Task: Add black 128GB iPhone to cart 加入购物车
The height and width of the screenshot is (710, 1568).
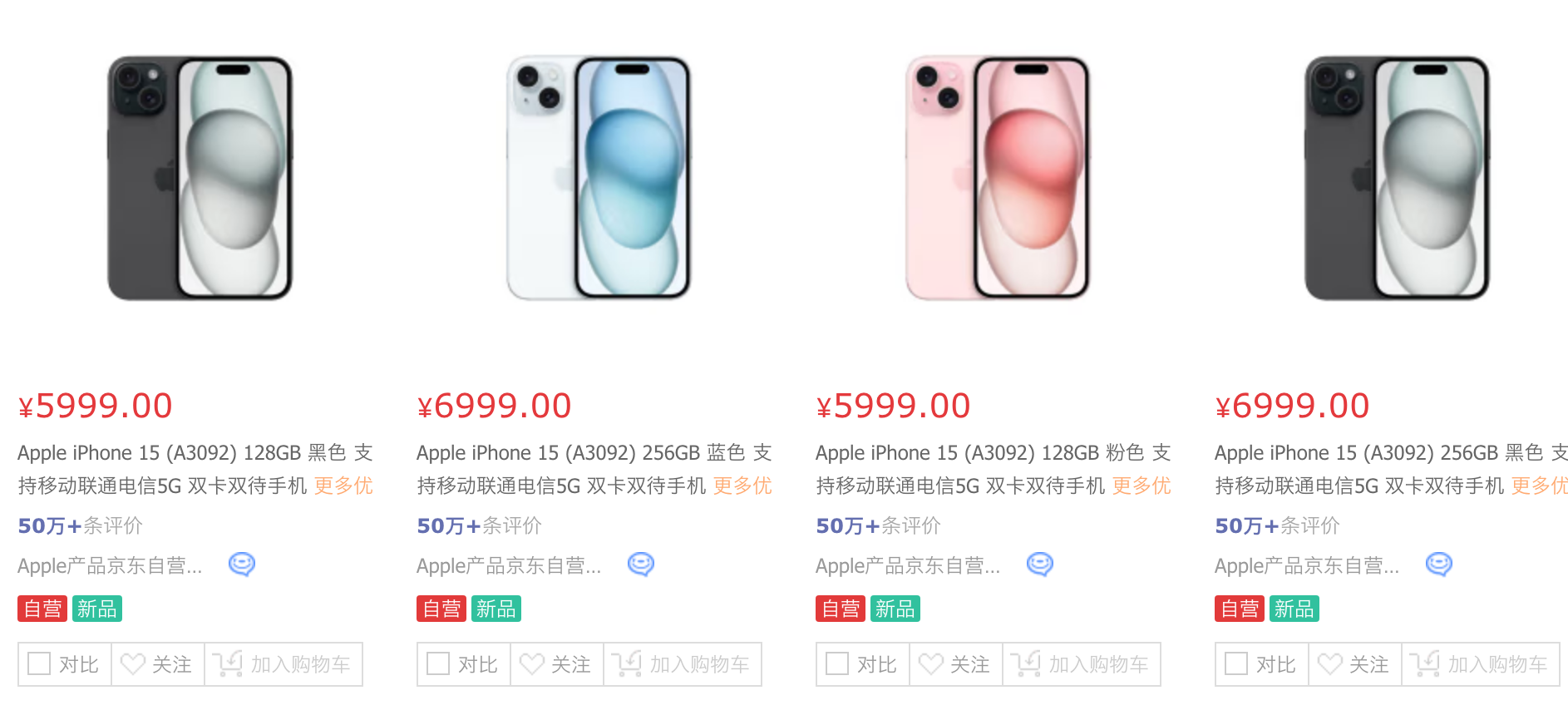Action: pos(284,664)
